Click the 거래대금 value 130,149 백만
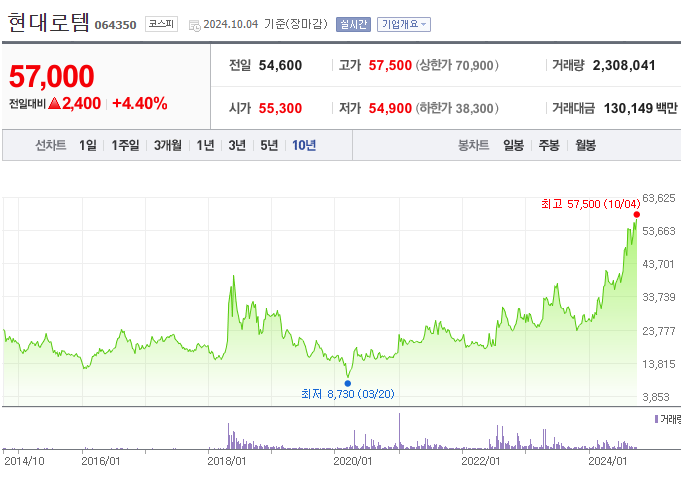This screenshot has width=681, height=480. tap(641, 108)
